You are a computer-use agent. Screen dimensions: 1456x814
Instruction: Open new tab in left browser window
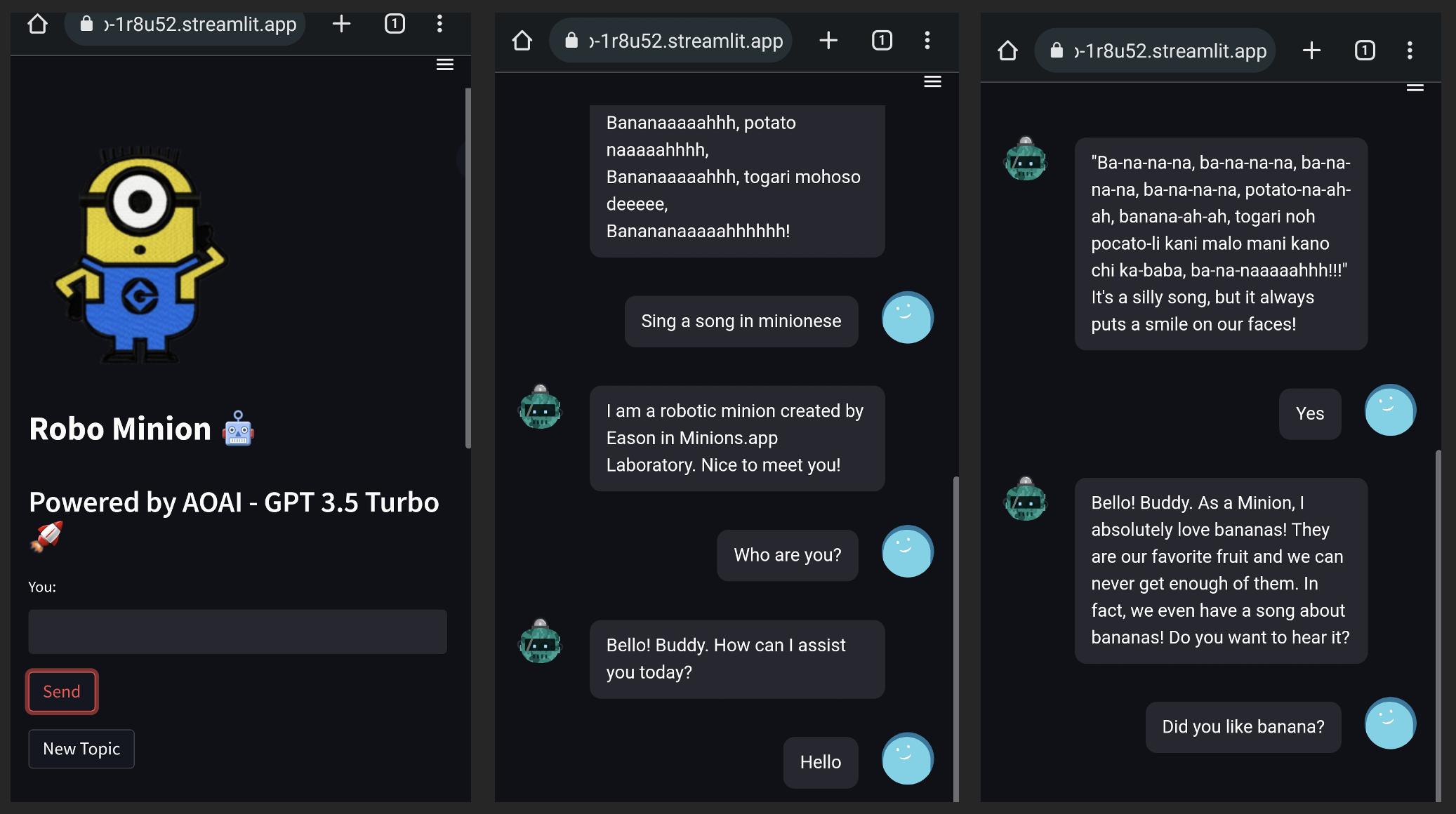coord(341,25)
